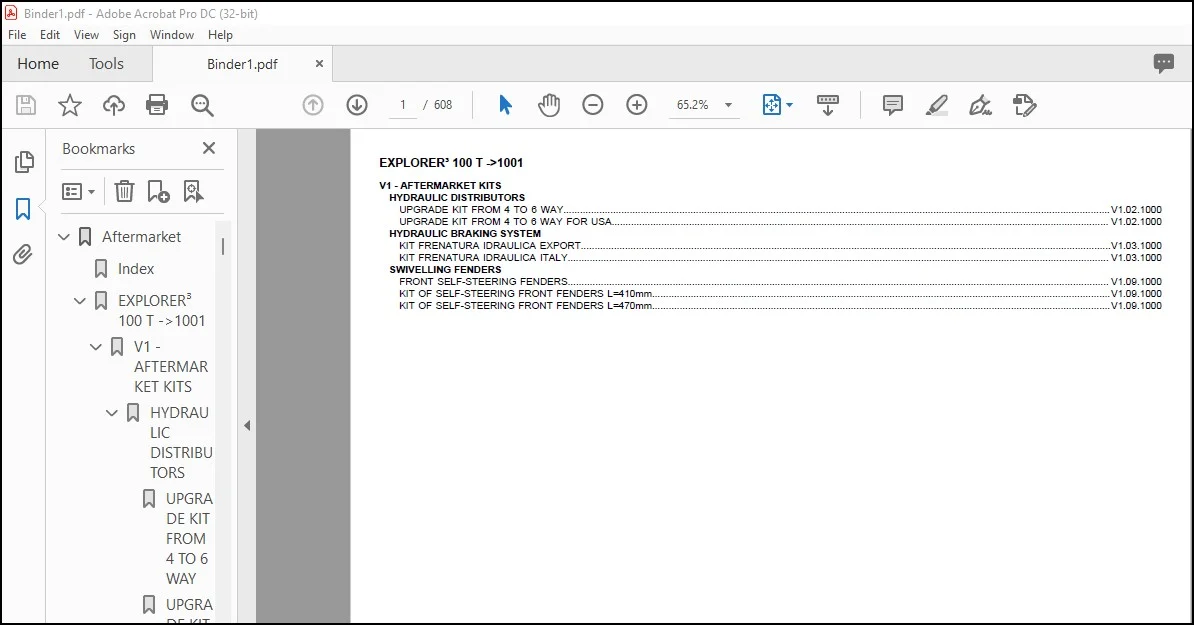Screen dimensions: 1194x625
Task: Go to previous page arrow
Action: [313, 105]
